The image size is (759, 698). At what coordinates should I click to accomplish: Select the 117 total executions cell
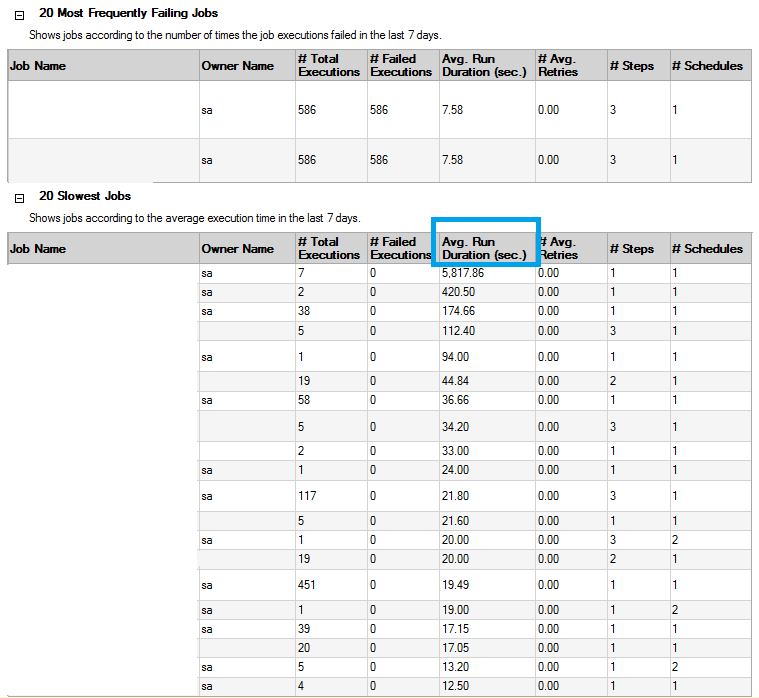coord(308,496)
